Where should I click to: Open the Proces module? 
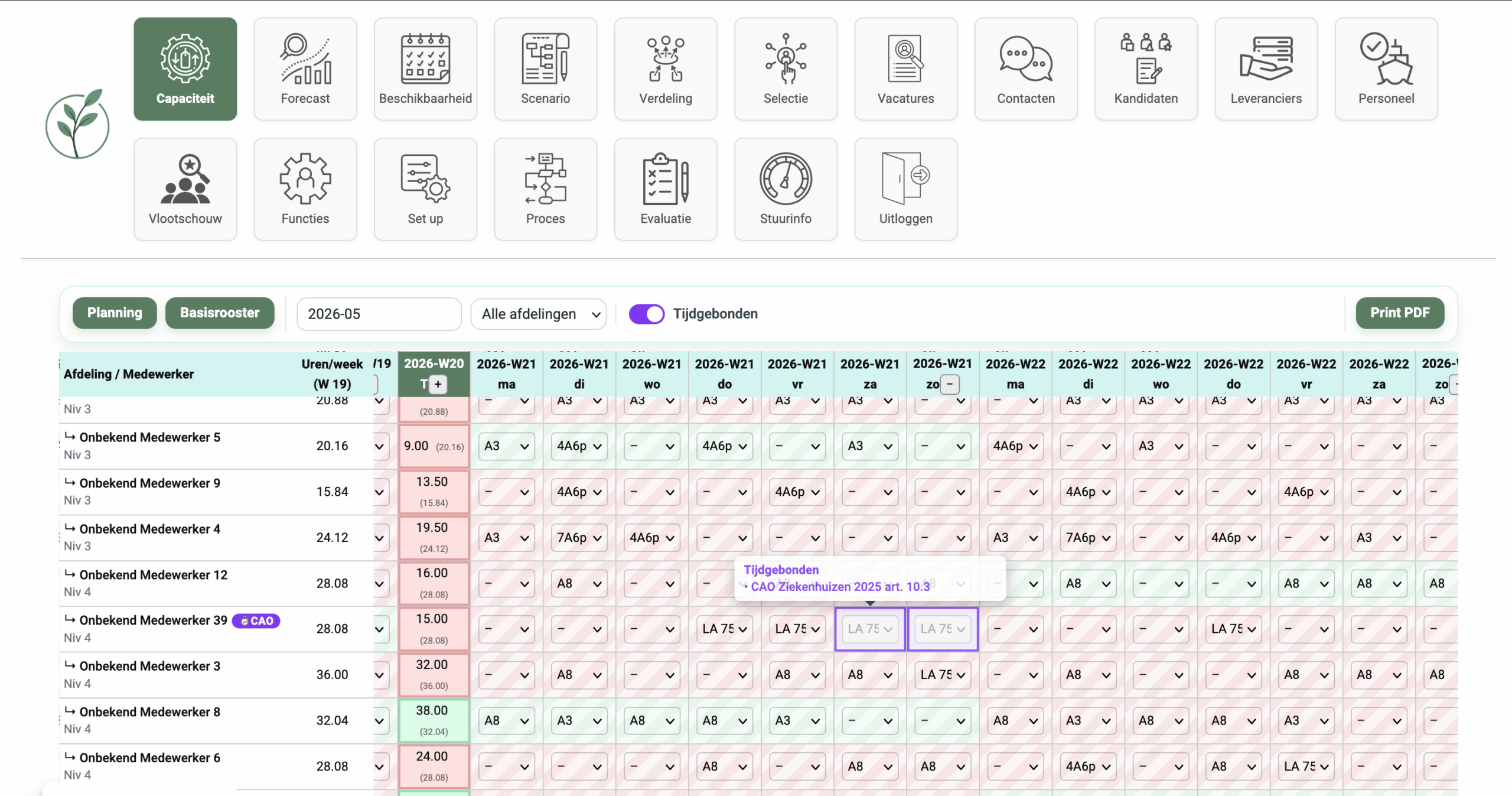click(x=546, y=189)
